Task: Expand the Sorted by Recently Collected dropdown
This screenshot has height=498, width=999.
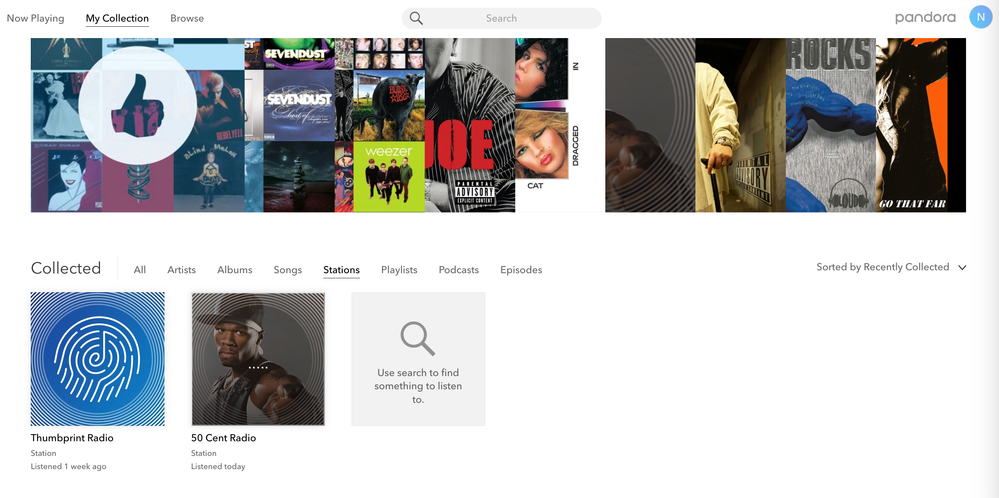Action: (x=891, y=267)
